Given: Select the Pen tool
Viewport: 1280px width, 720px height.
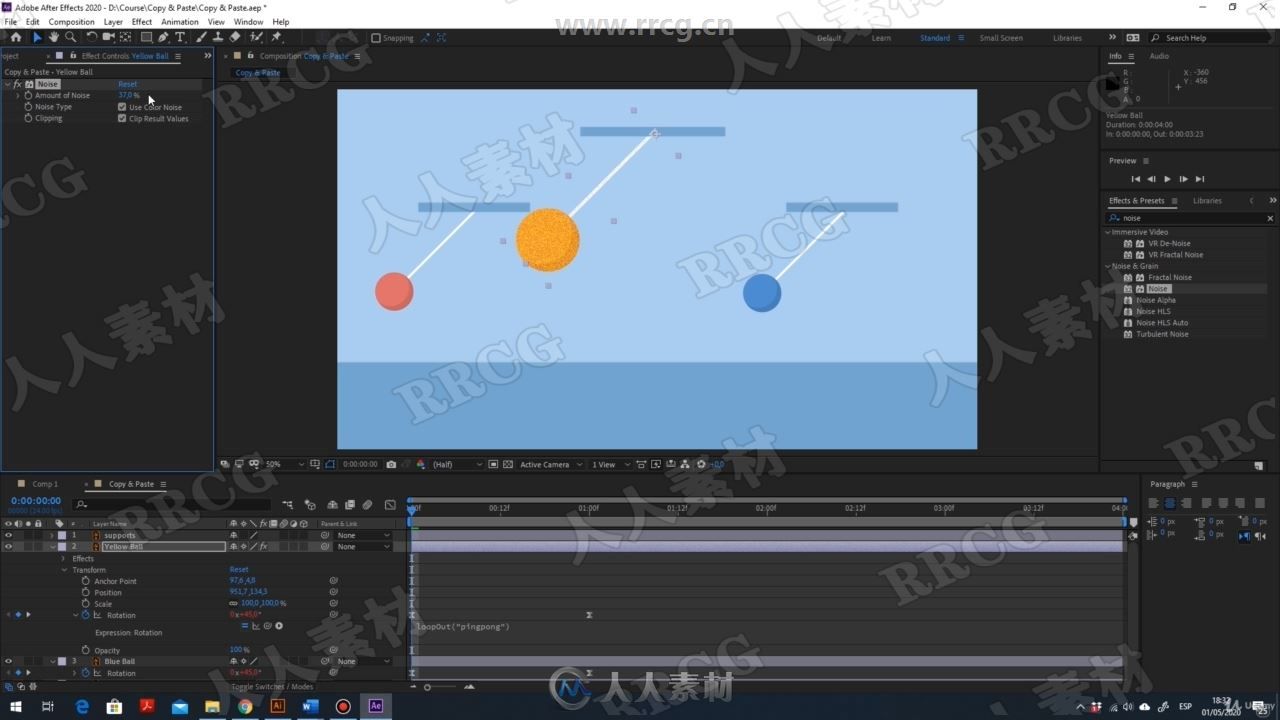Looking at the screenshot, I should (x=164, y=37).
